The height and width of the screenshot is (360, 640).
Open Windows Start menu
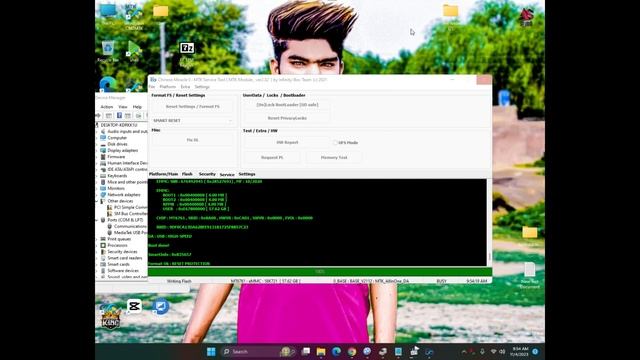pyautogui.click(x=211, y=351)
